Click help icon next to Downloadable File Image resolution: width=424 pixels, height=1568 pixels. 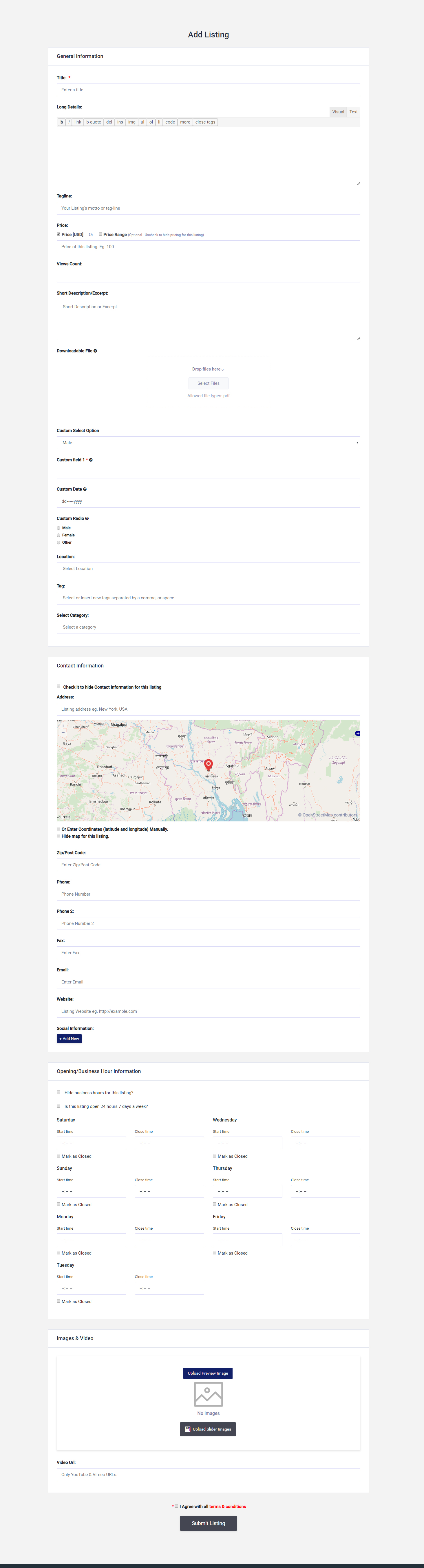pyautogui.click(x=96, y=351)
